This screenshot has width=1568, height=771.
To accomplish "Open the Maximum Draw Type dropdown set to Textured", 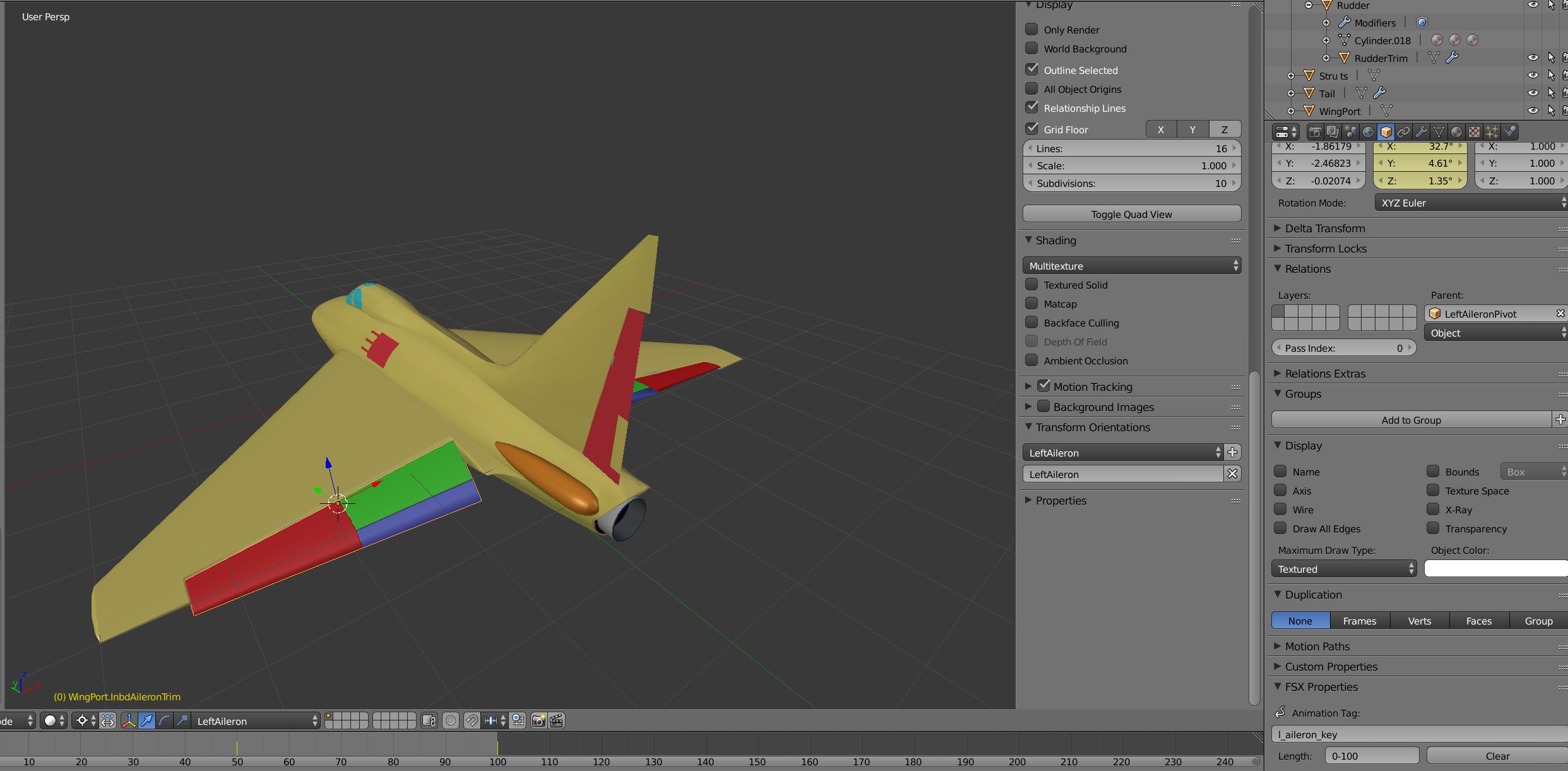I will (x=1343, y=568).
